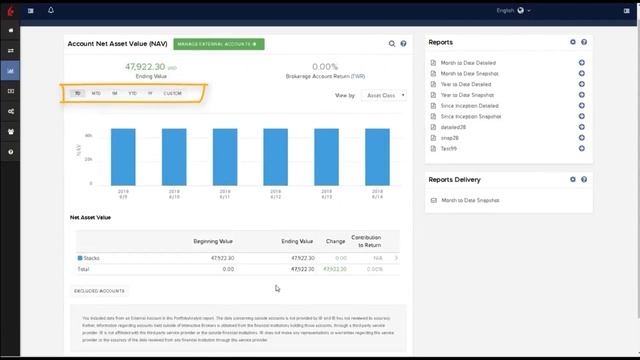Screen dimensions: 640x360
Task: Open the sidebar icon below the gears
Action: [x=11, y=131]
